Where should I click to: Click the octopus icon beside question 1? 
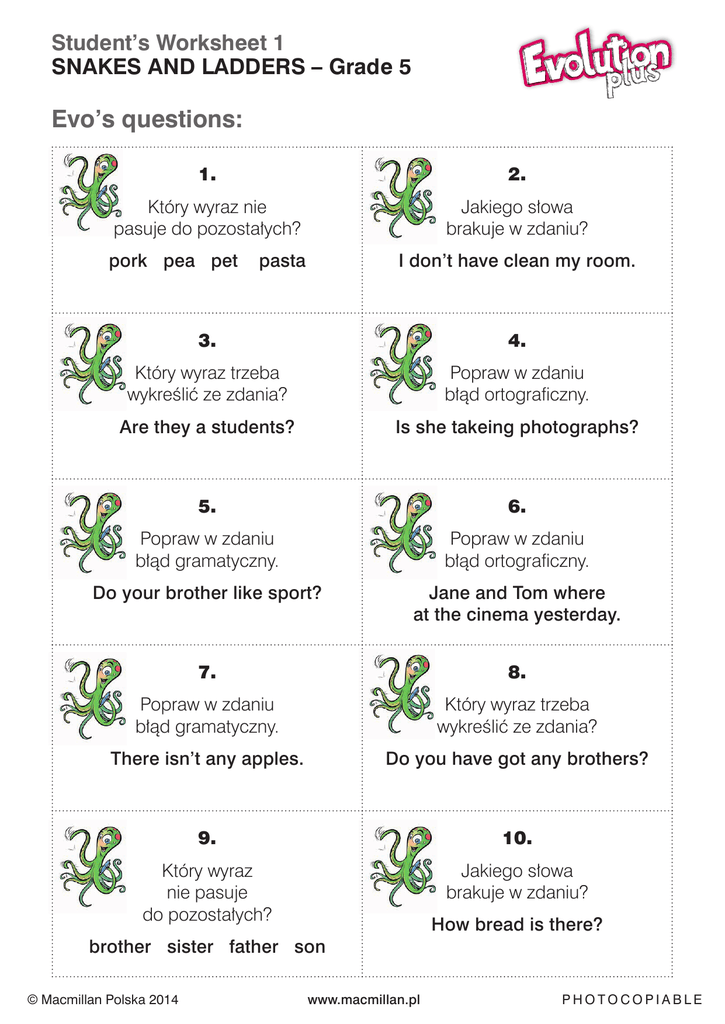pyautogui.click(x=90, y=194)
